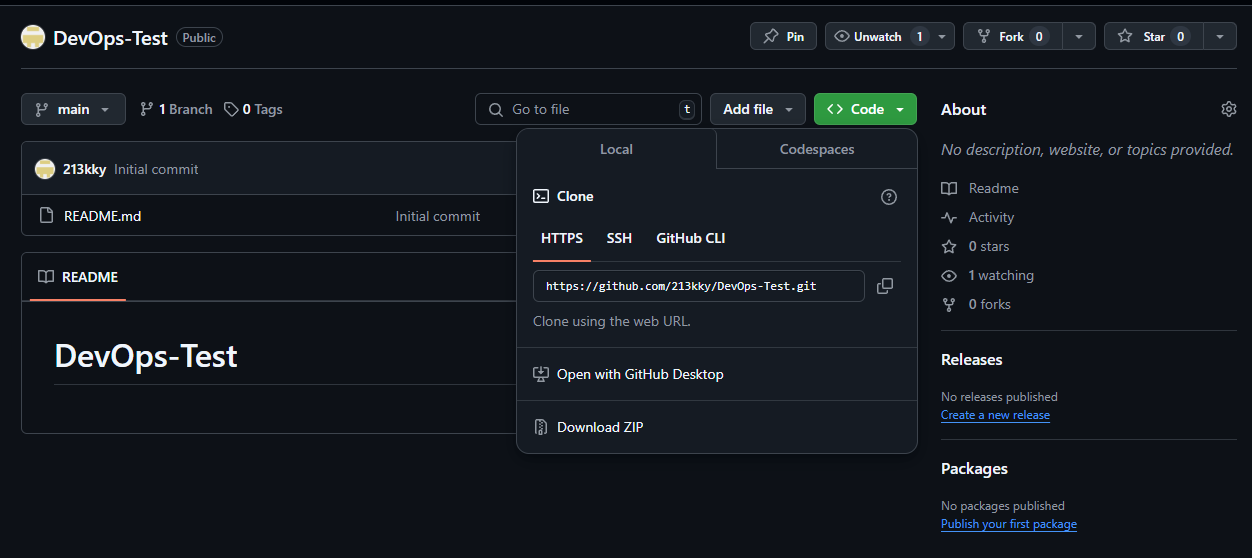Select the README tab in file viewer
The image size is (1252, 558).
point(78,277)
